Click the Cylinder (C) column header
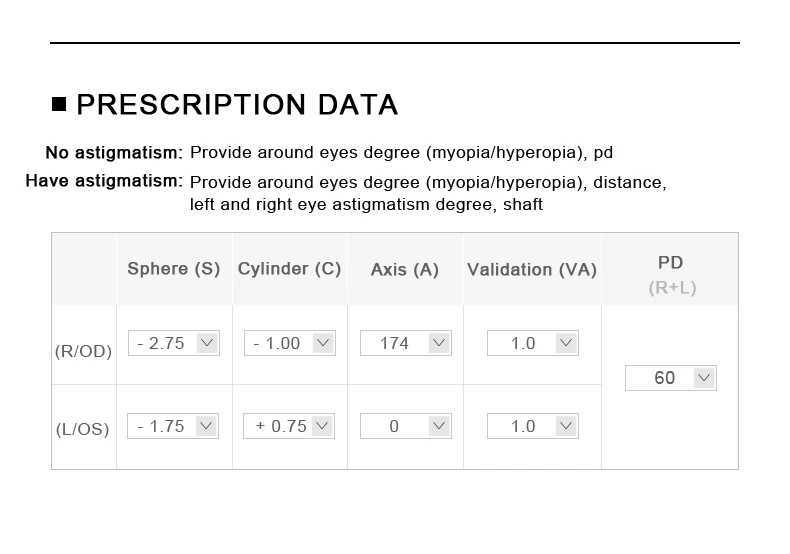The width and height of the screenshot is (790, 554). [x=290, y=269]
